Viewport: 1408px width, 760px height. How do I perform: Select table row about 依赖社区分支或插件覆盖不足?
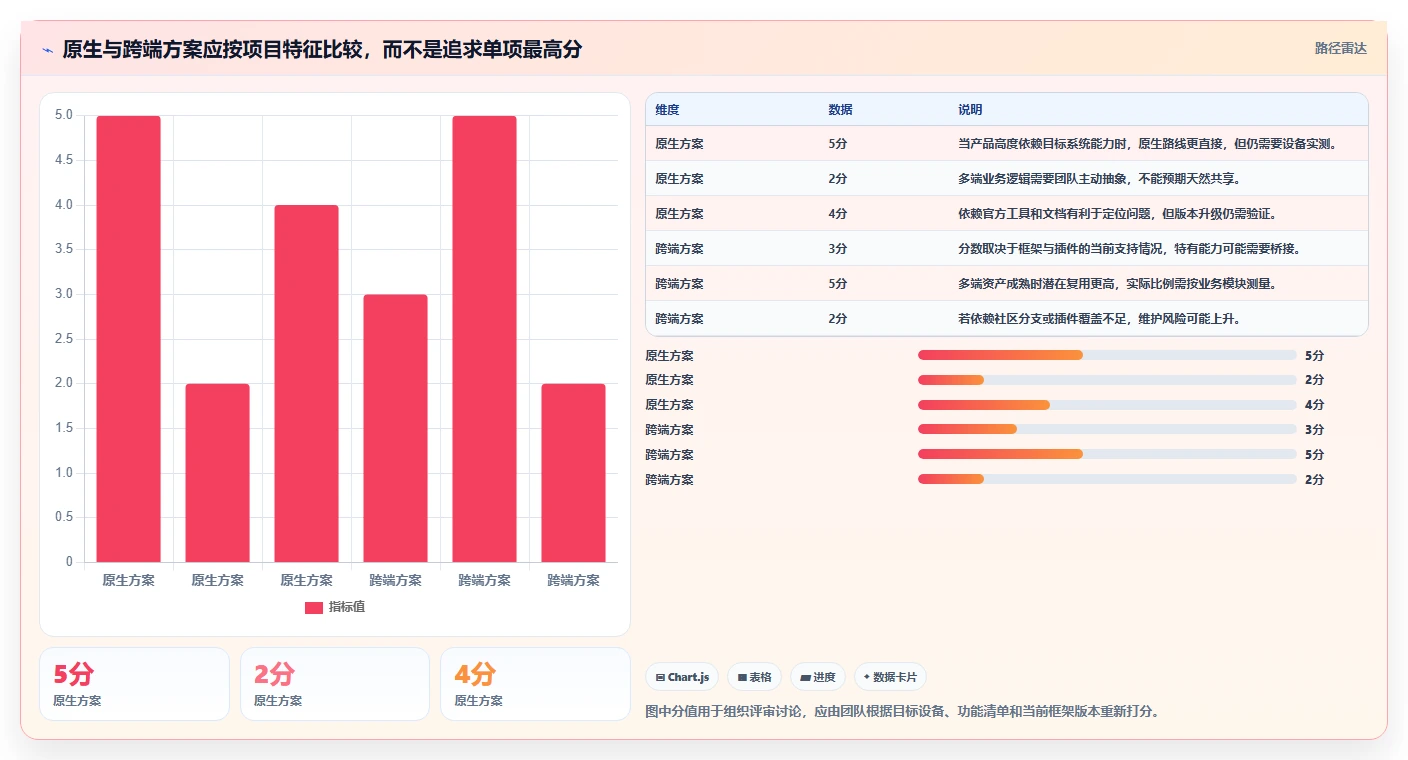point(1007,319)
